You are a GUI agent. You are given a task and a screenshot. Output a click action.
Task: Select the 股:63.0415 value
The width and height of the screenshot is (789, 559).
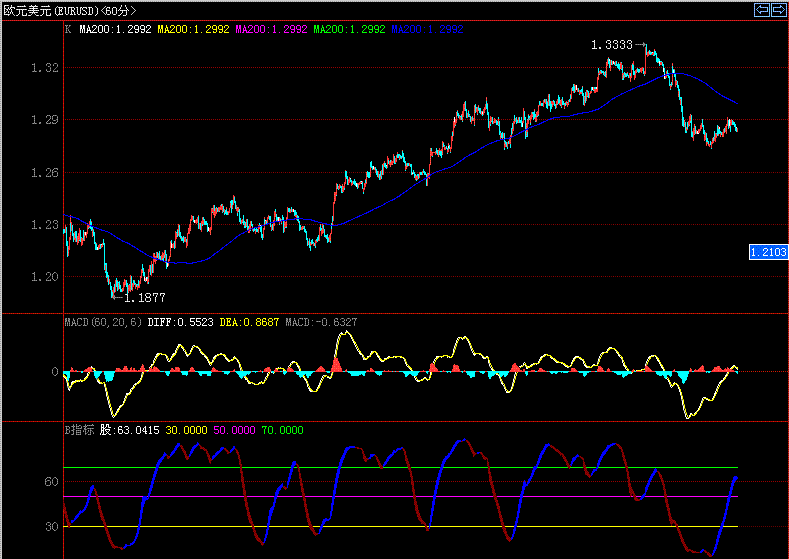pos(130,430)
